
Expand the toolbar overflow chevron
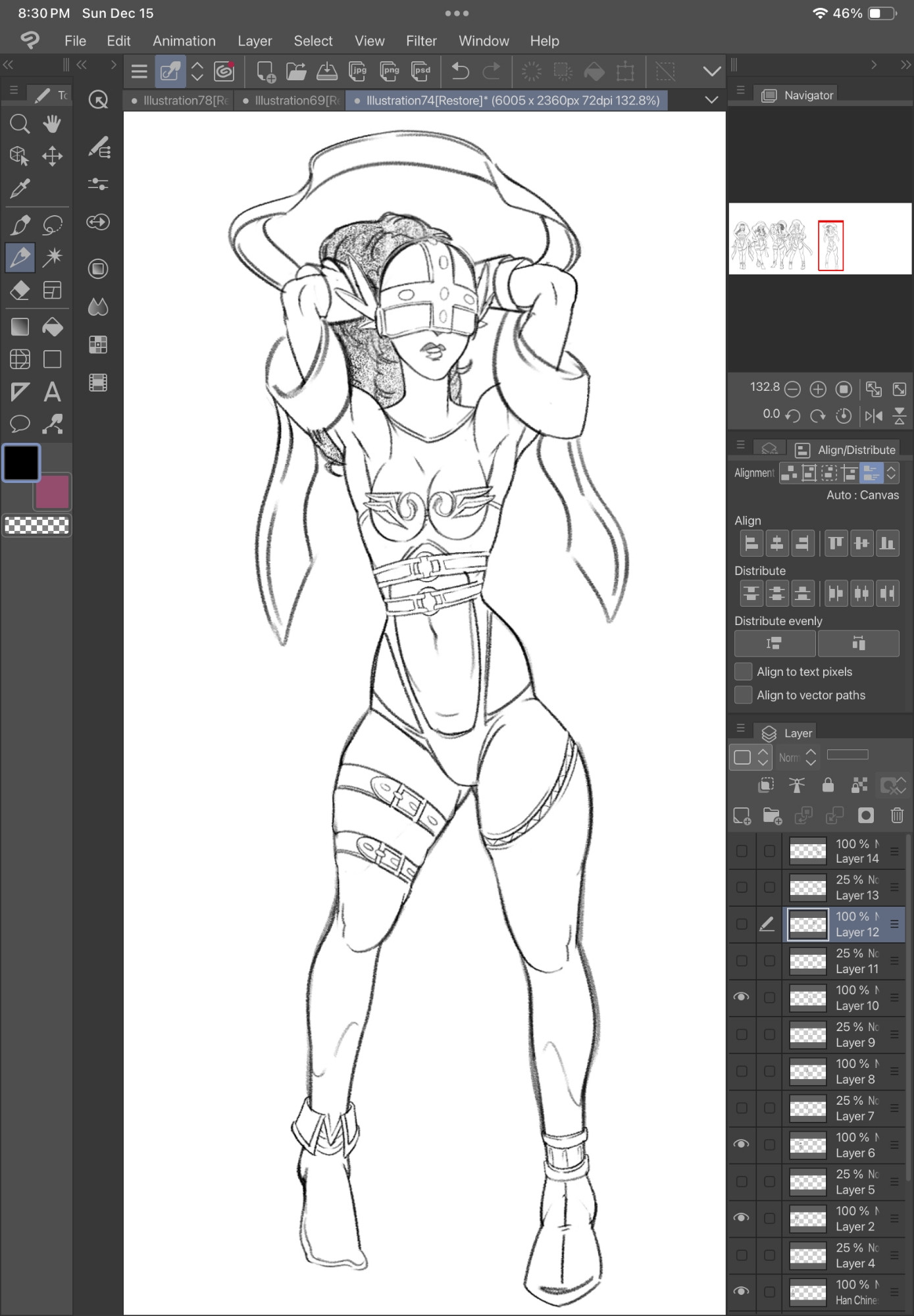coord(711,71)
